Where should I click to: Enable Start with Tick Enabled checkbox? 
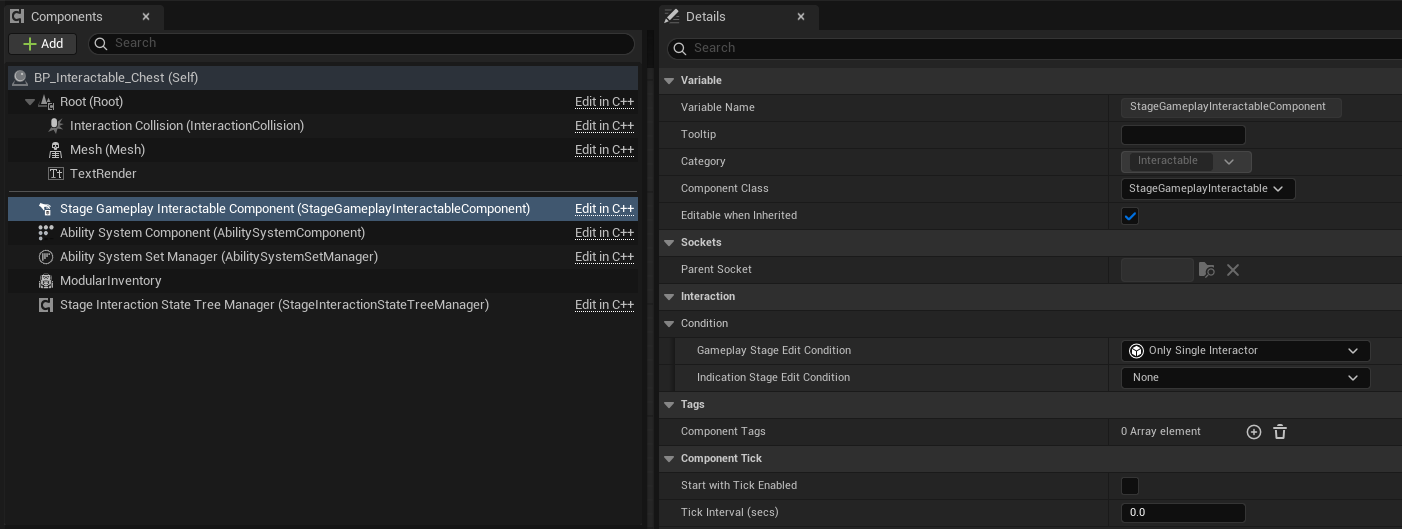(x=1130, y=486)
